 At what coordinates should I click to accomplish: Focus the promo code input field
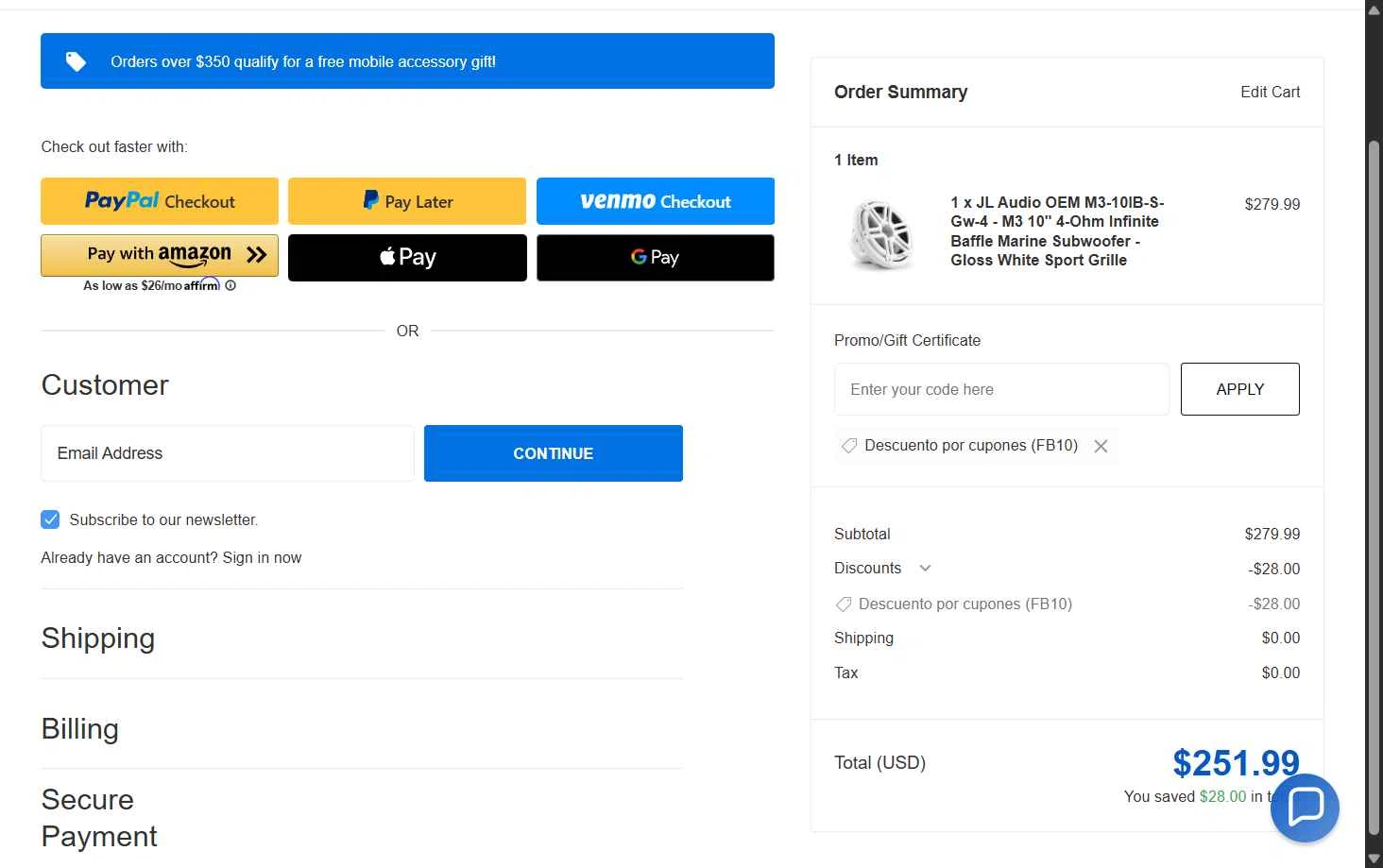point(1001,389)
